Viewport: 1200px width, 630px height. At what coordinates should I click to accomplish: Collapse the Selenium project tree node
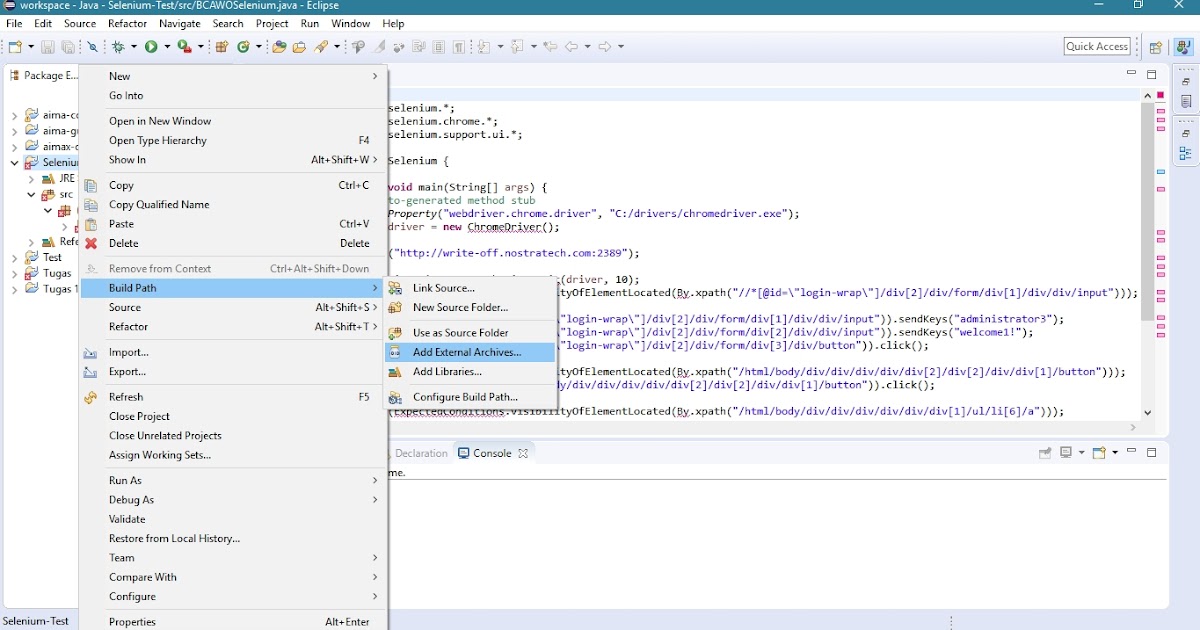[x=15, y=162]
